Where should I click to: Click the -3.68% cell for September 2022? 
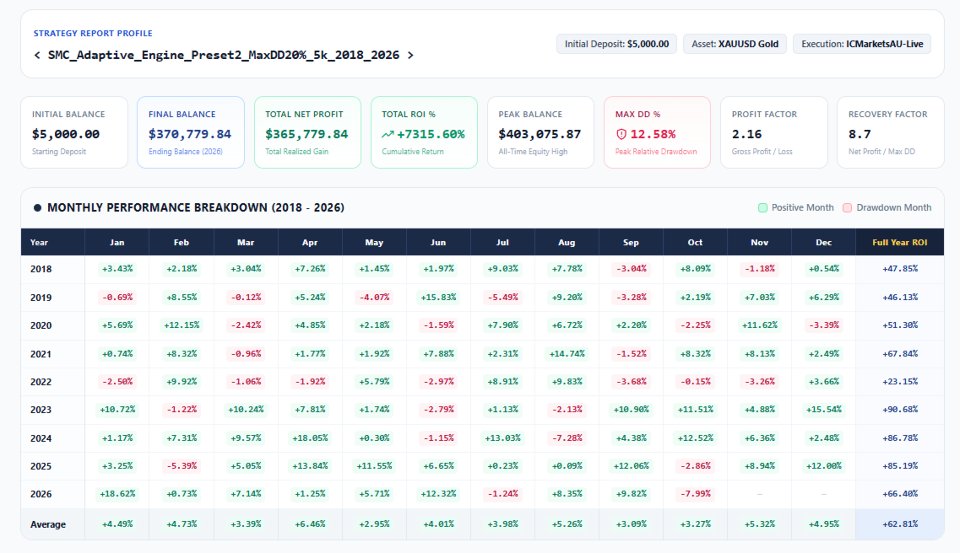click(631, 382)
